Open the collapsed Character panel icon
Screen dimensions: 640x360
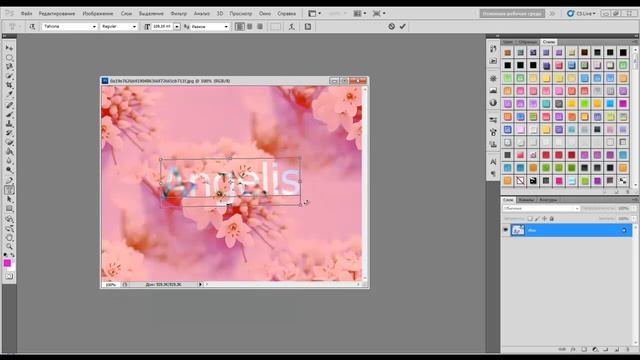pos(493,162)
